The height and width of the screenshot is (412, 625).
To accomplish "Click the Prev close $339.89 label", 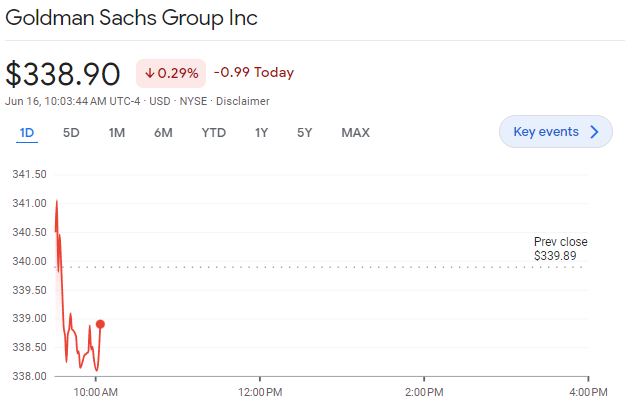I will pyautogui.click(x=560, y=249).
